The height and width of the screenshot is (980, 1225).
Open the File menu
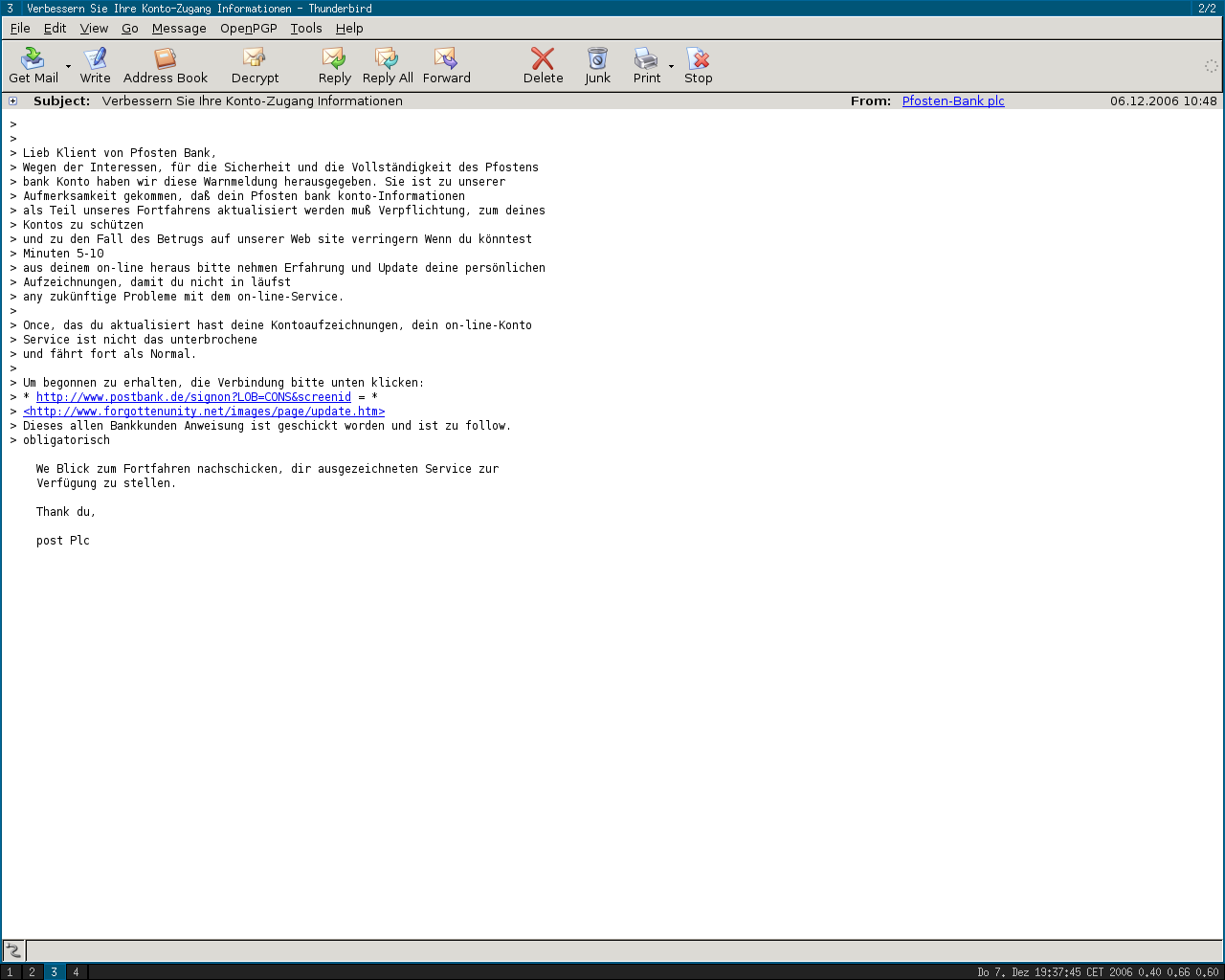(x=20, y=29)
